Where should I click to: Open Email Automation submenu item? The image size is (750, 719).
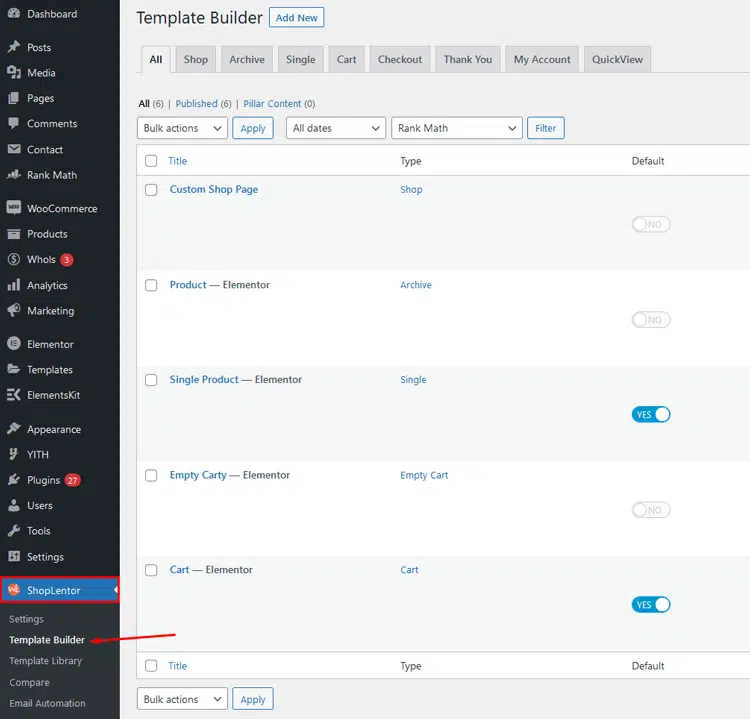47,703
